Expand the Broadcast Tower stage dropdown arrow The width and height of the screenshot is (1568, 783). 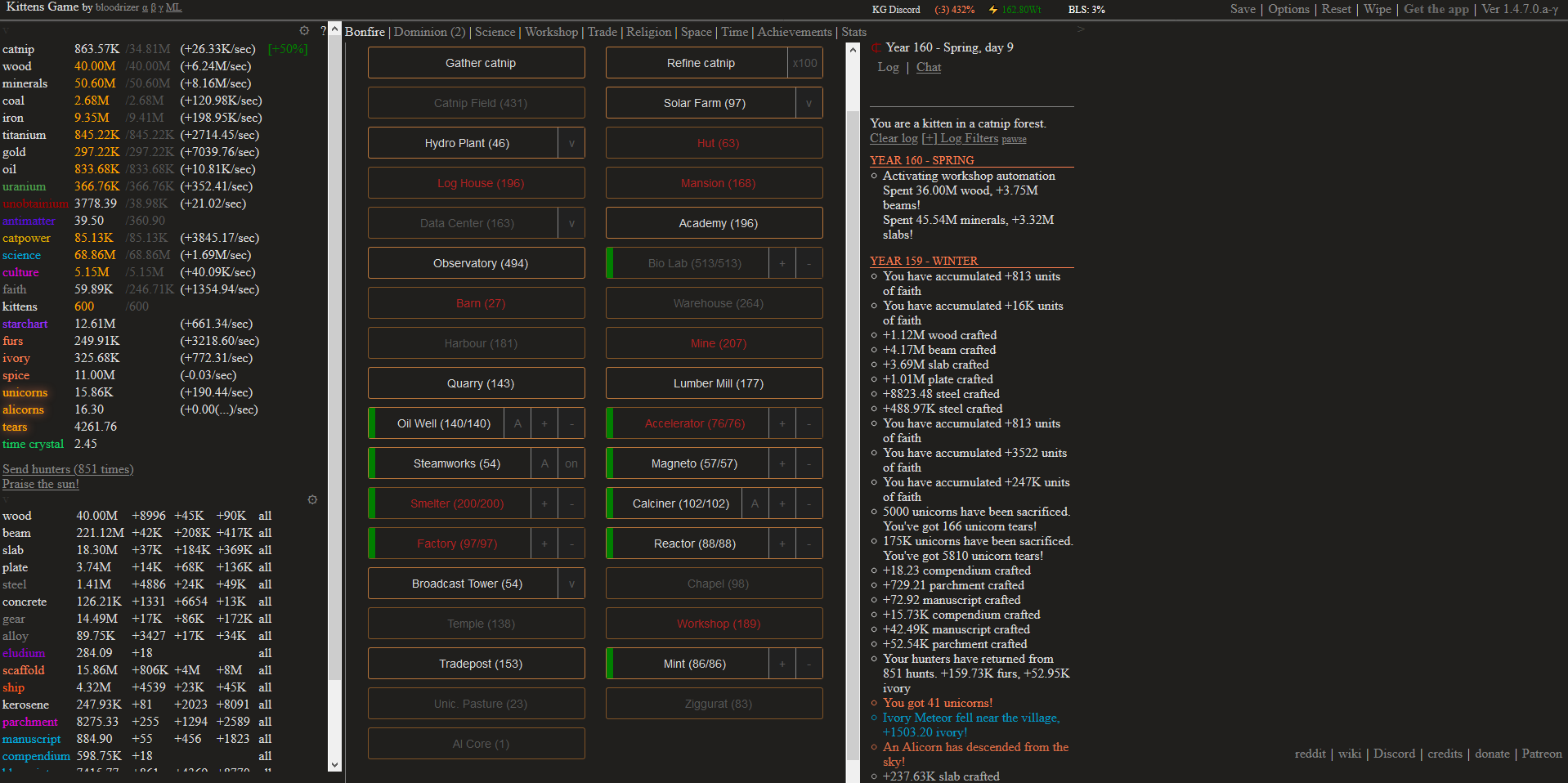(571, 584)
